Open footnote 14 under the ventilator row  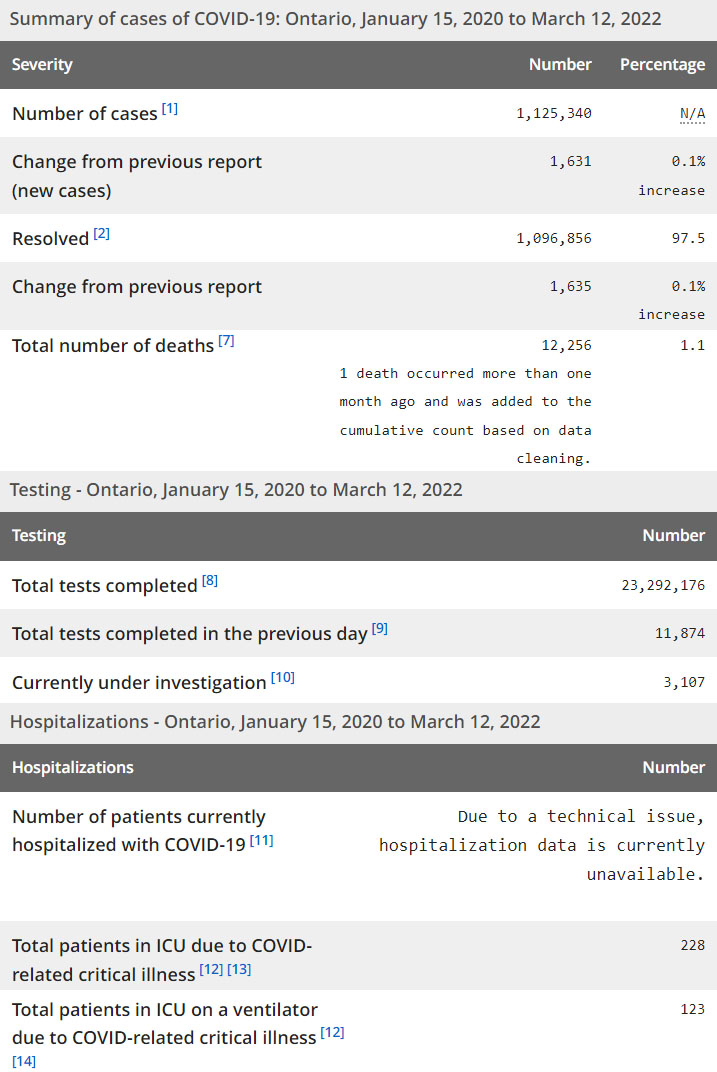tap(24, 1061)
